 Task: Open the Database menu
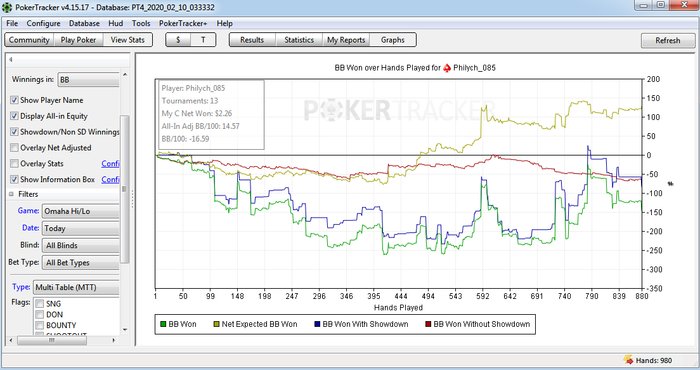(x=84, y=23)
